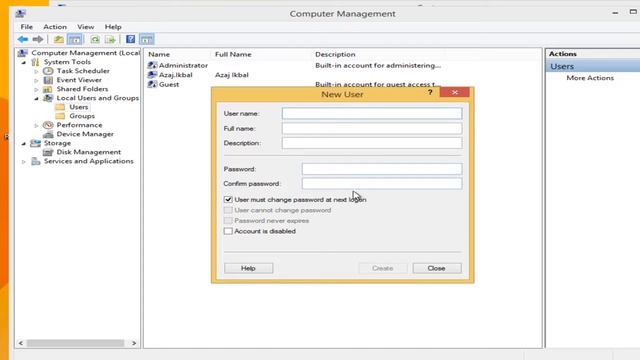The image size is (640, 360).
Task: Collapse the System Tools tree node
Action: pos(24,62)
